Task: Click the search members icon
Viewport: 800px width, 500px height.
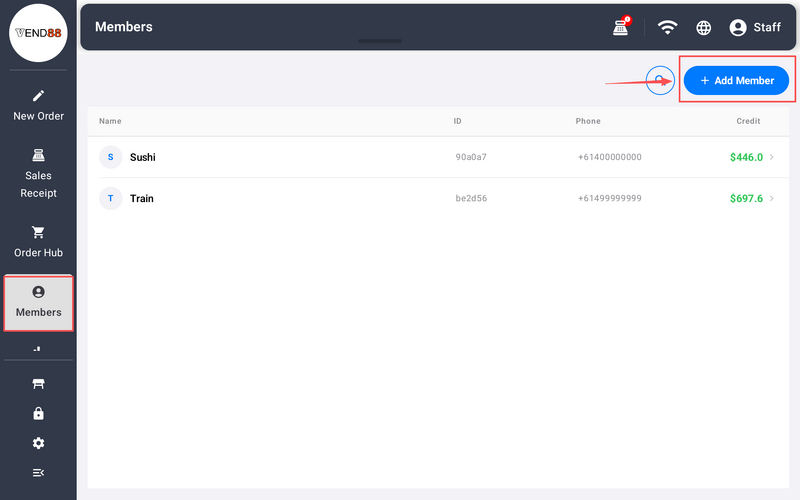Action: [660, 80]
